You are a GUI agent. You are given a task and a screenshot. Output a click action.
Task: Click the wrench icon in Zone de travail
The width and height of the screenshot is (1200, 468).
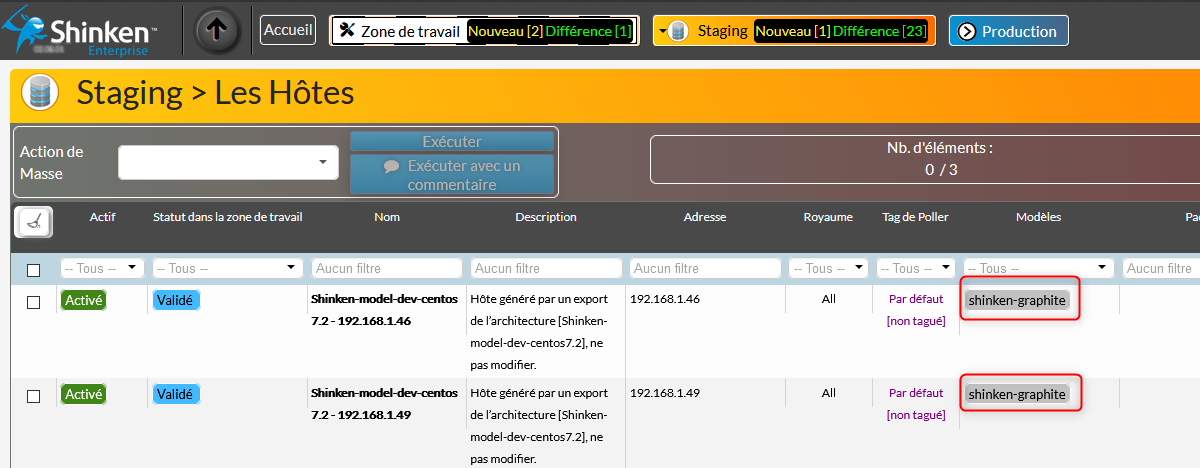pyautogui.click(x=347, y=30)
